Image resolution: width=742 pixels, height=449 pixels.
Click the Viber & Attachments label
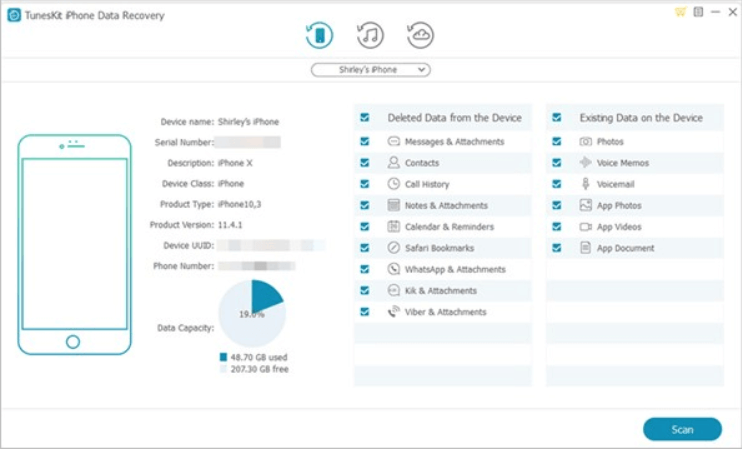click(x=445, y=312)
